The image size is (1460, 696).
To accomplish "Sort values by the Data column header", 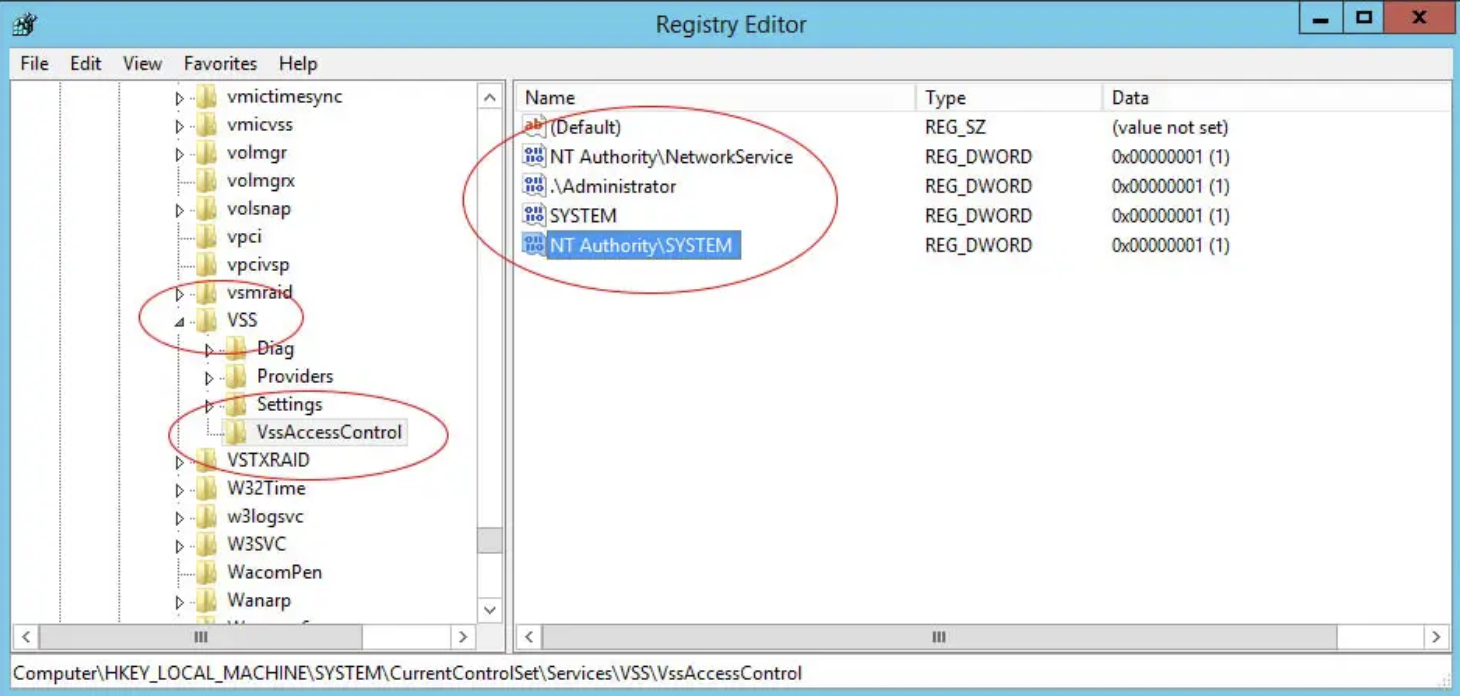I will (1277, 97).
